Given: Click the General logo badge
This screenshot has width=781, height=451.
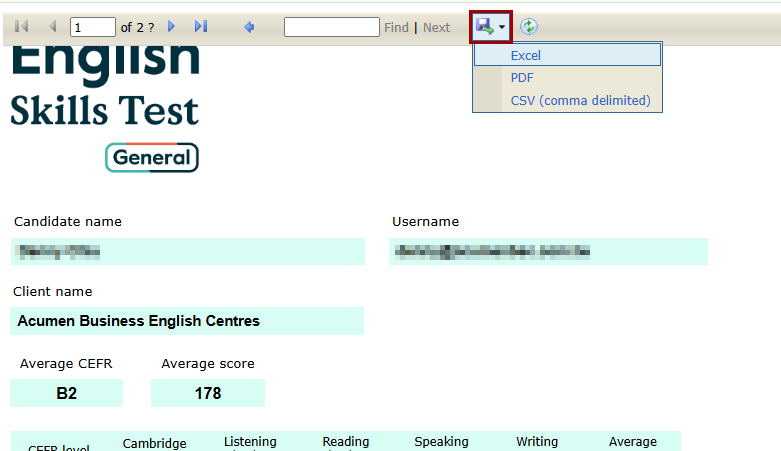Looking at the screenshot, I should pos(152,158).
